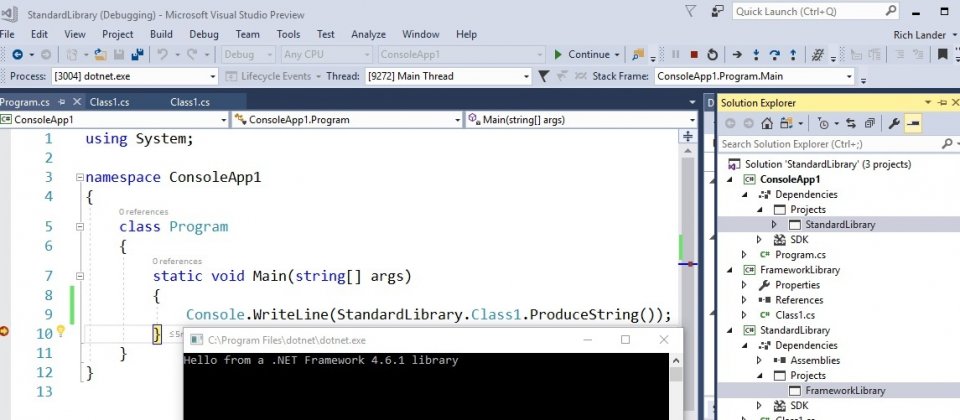Click the Navigate Backward arrow icon
This screenshot has width=960, height=420.
pos(17,54)
